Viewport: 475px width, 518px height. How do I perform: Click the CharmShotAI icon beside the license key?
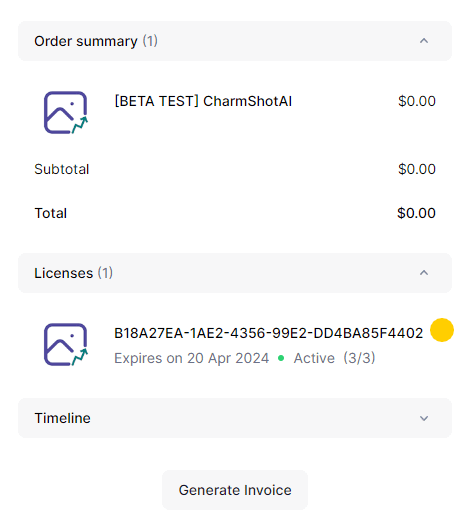pos(66,345)
